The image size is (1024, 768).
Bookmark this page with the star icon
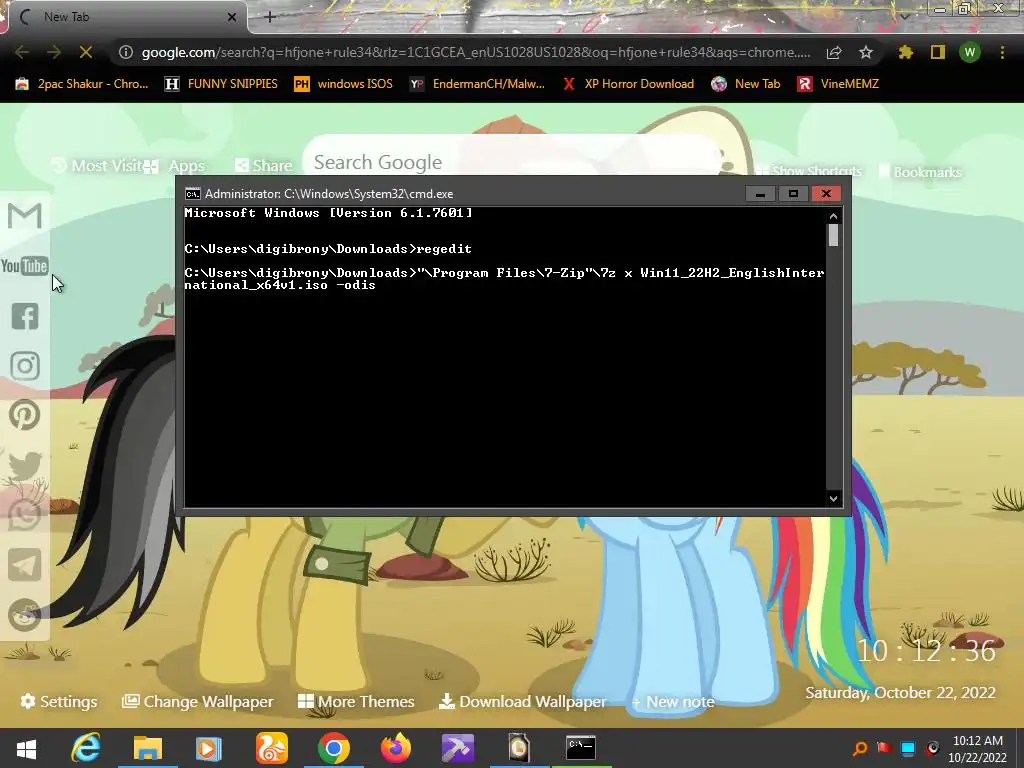866,52
